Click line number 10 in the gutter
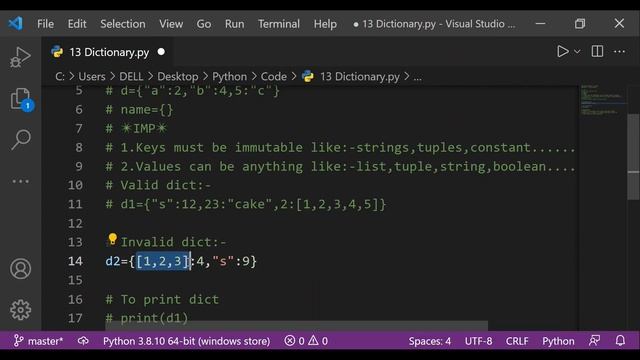This screenshot has height=360, width=640. click(75, 185)
